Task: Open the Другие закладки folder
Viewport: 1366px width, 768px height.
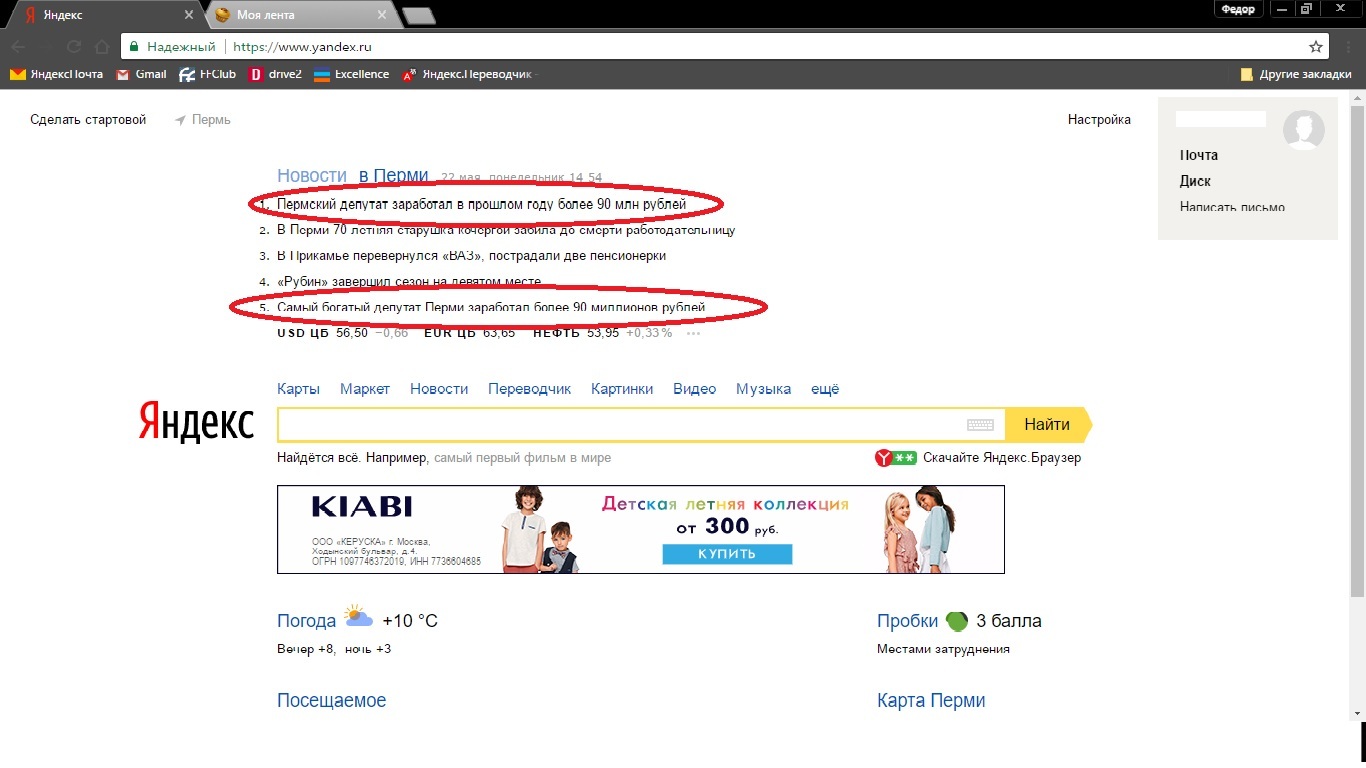Action: click(1296, 74)
